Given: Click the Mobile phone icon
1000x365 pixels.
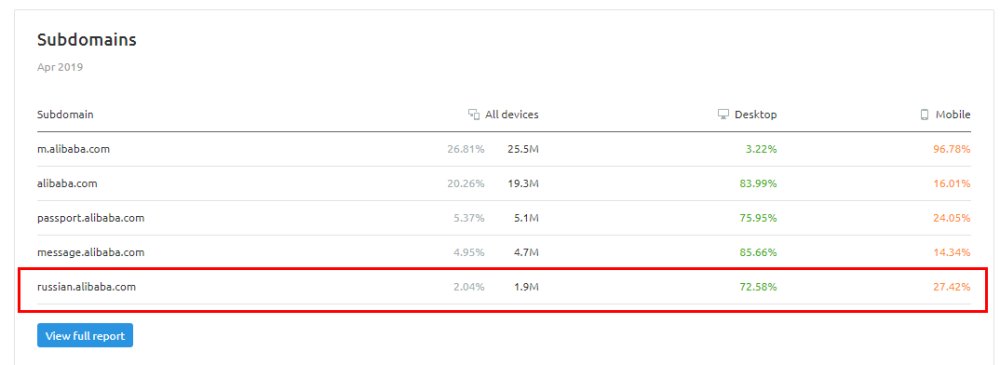Looking at the screenshot, I should point(924,115).
